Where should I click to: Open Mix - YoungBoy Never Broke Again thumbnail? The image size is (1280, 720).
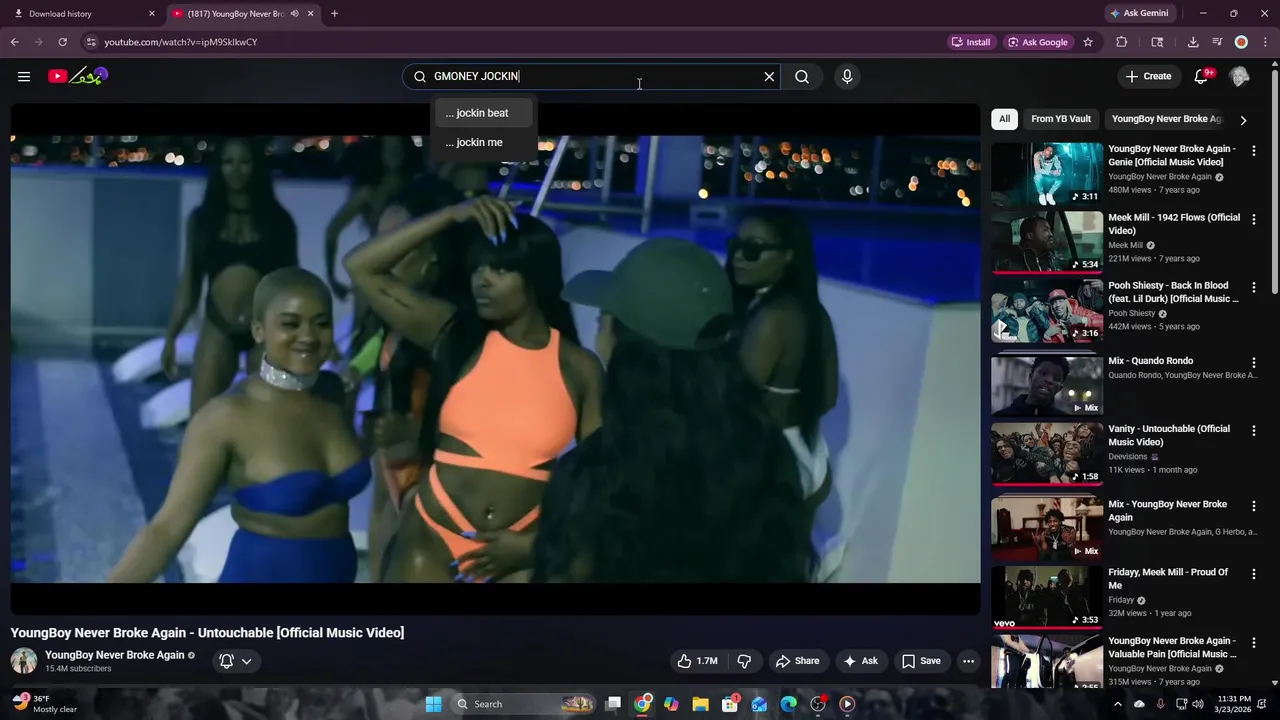(1047, 527)
